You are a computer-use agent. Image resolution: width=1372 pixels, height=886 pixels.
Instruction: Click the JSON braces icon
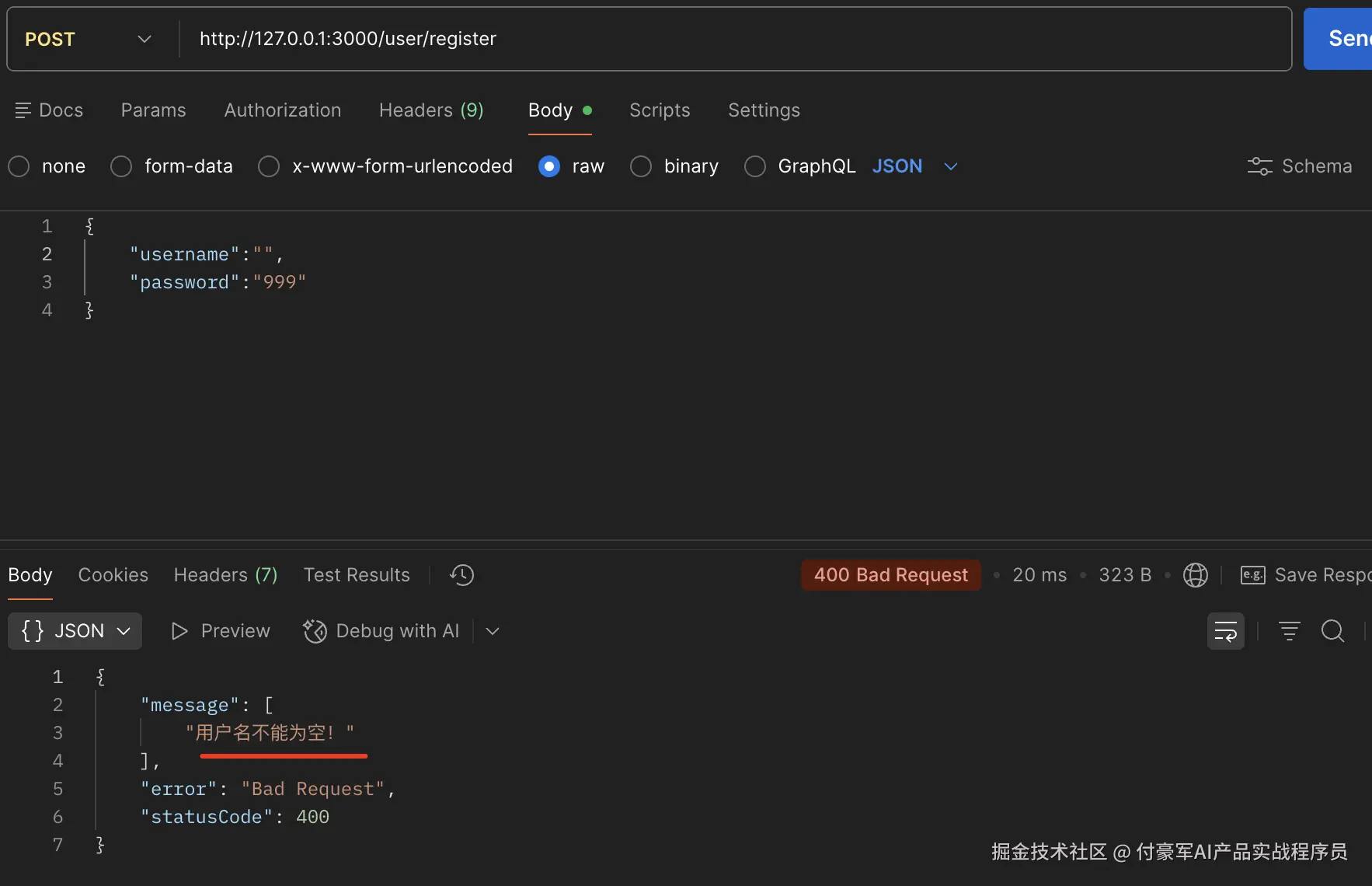coord(33,631)
